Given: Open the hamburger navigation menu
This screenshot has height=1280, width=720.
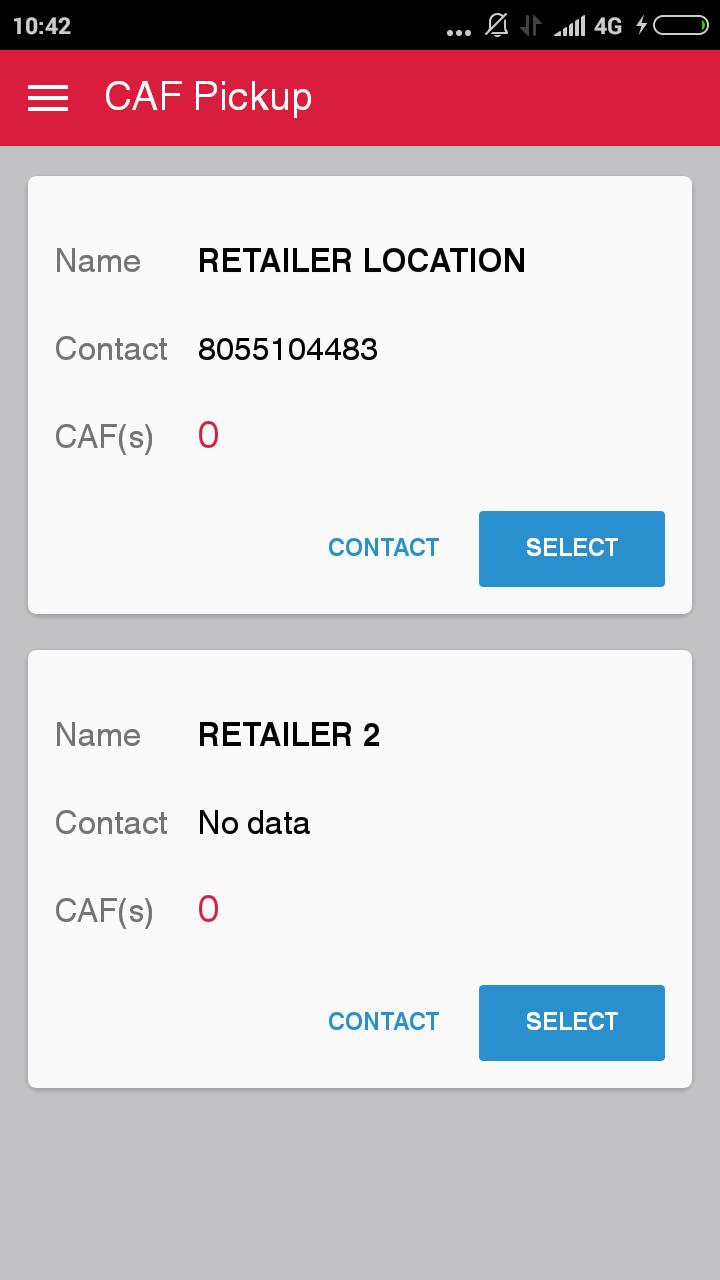Looking at the screenshot, I should [x=48, y=97].
